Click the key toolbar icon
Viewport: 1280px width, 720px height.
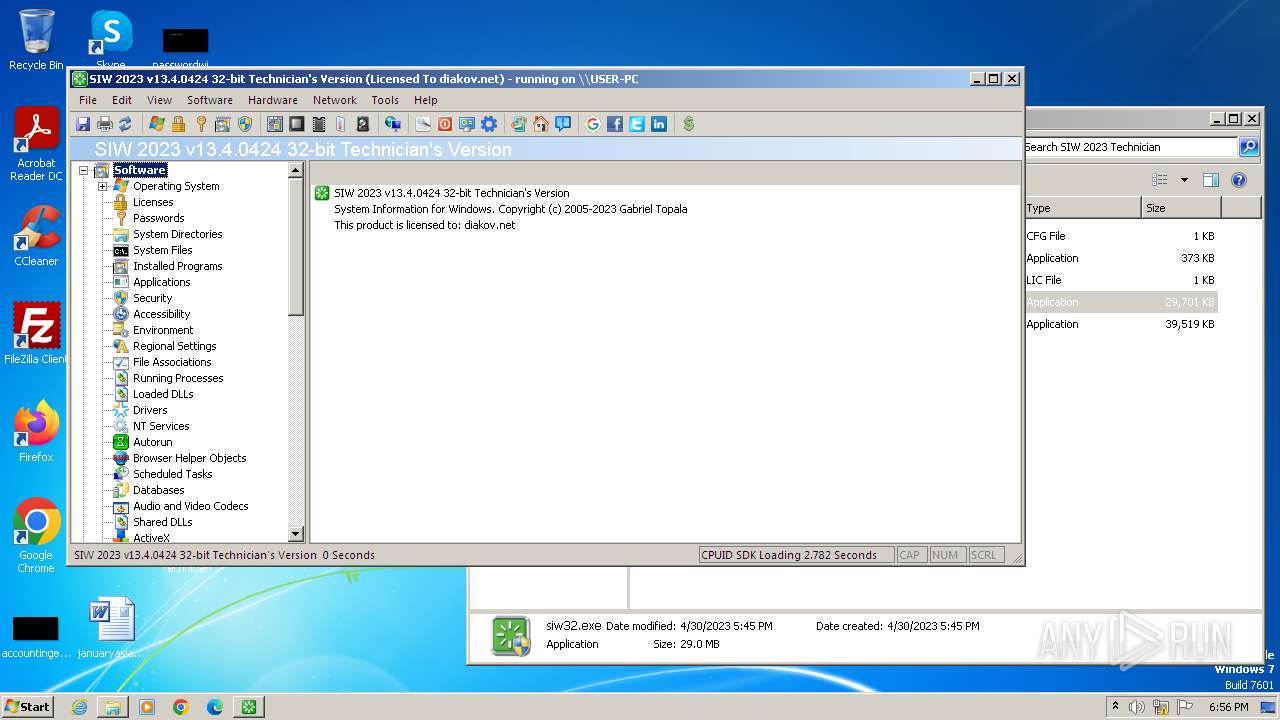pos(201,124)
